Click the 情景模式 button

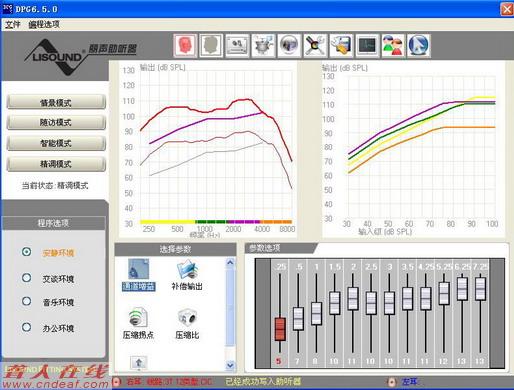pos(56,102)
